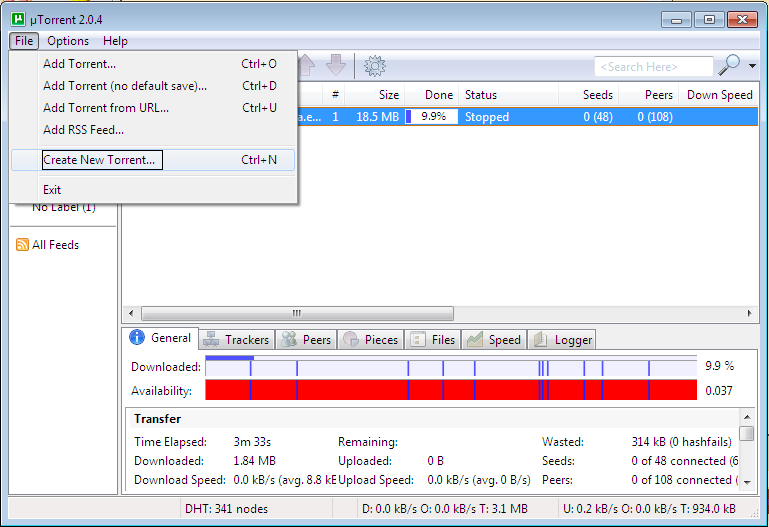This screenshot has height=527, width=769.
Task: Select the All Feeds sidebar item
Action: [x=55, y=245]
